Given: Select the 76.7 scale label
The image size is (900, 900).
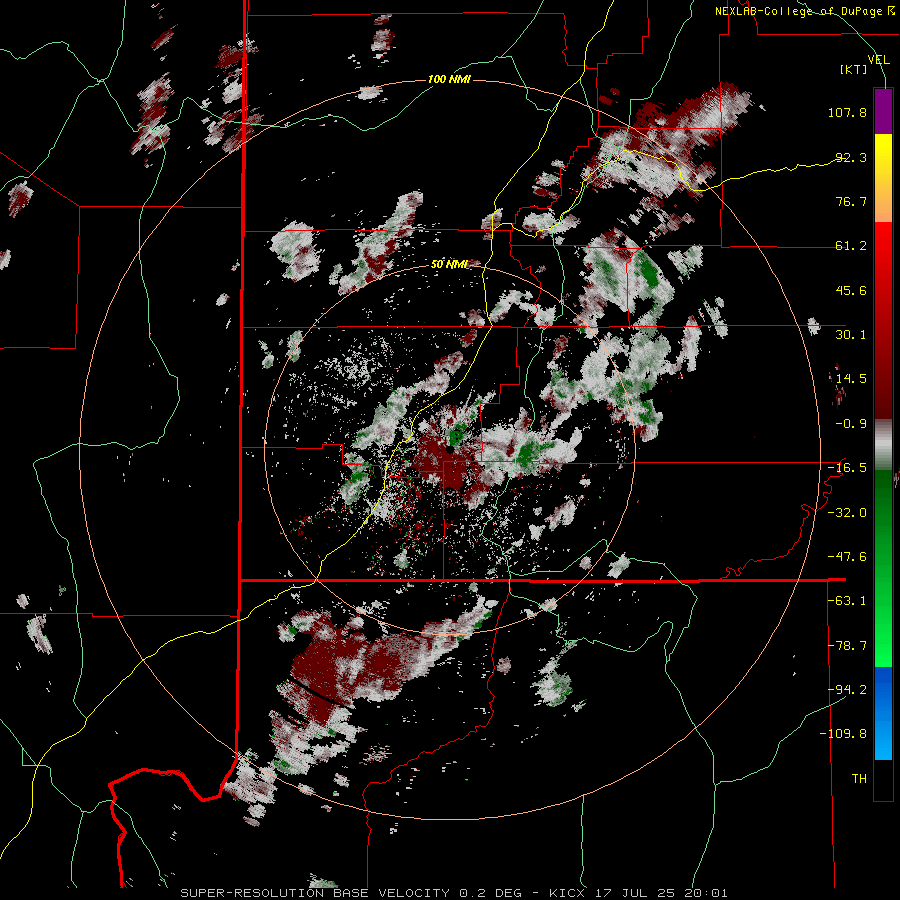Looking at the screenshot, I should tap(851, 201).
